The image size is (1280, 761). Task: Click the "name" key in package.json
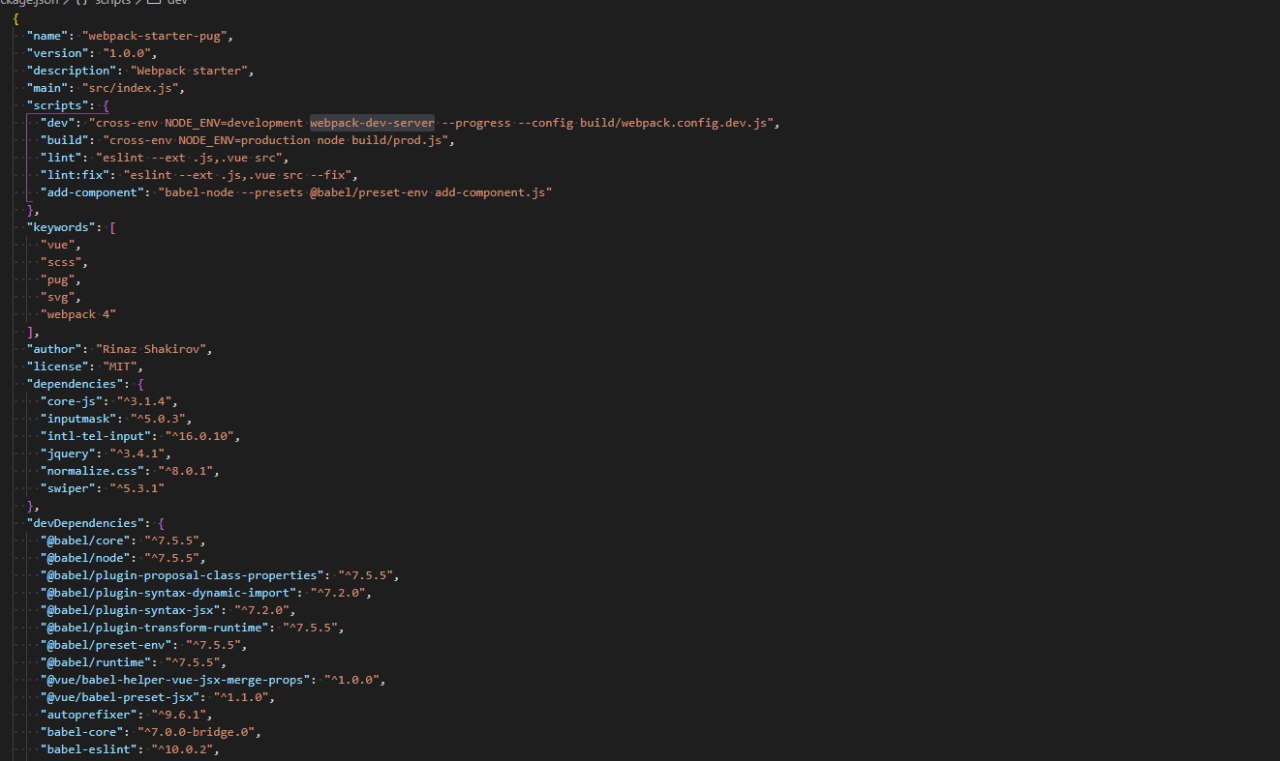click(x=46, y=36)
